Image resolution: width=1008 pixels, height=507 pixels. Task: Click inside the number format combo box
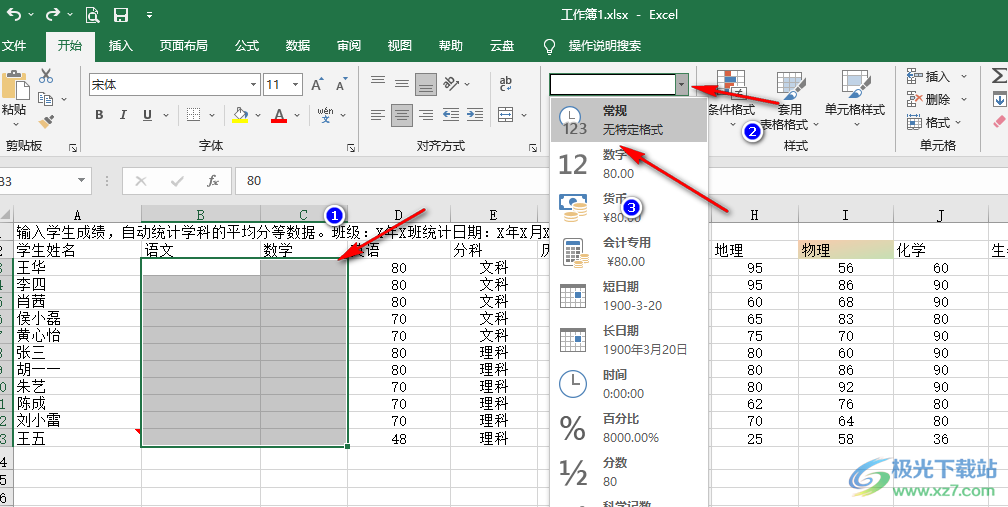tap(612, 84)
